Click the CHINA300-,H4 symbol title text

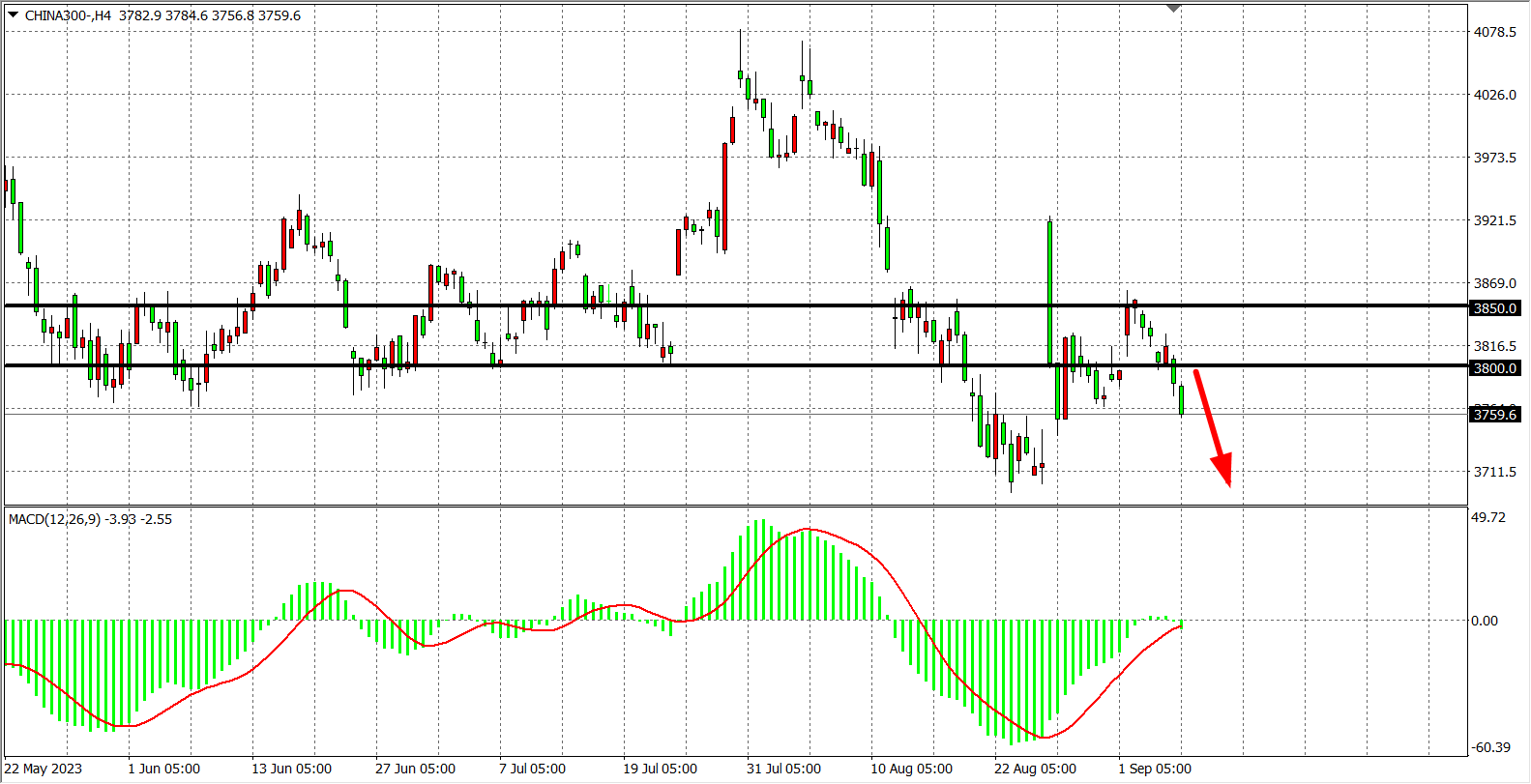[x=68, y=15]
